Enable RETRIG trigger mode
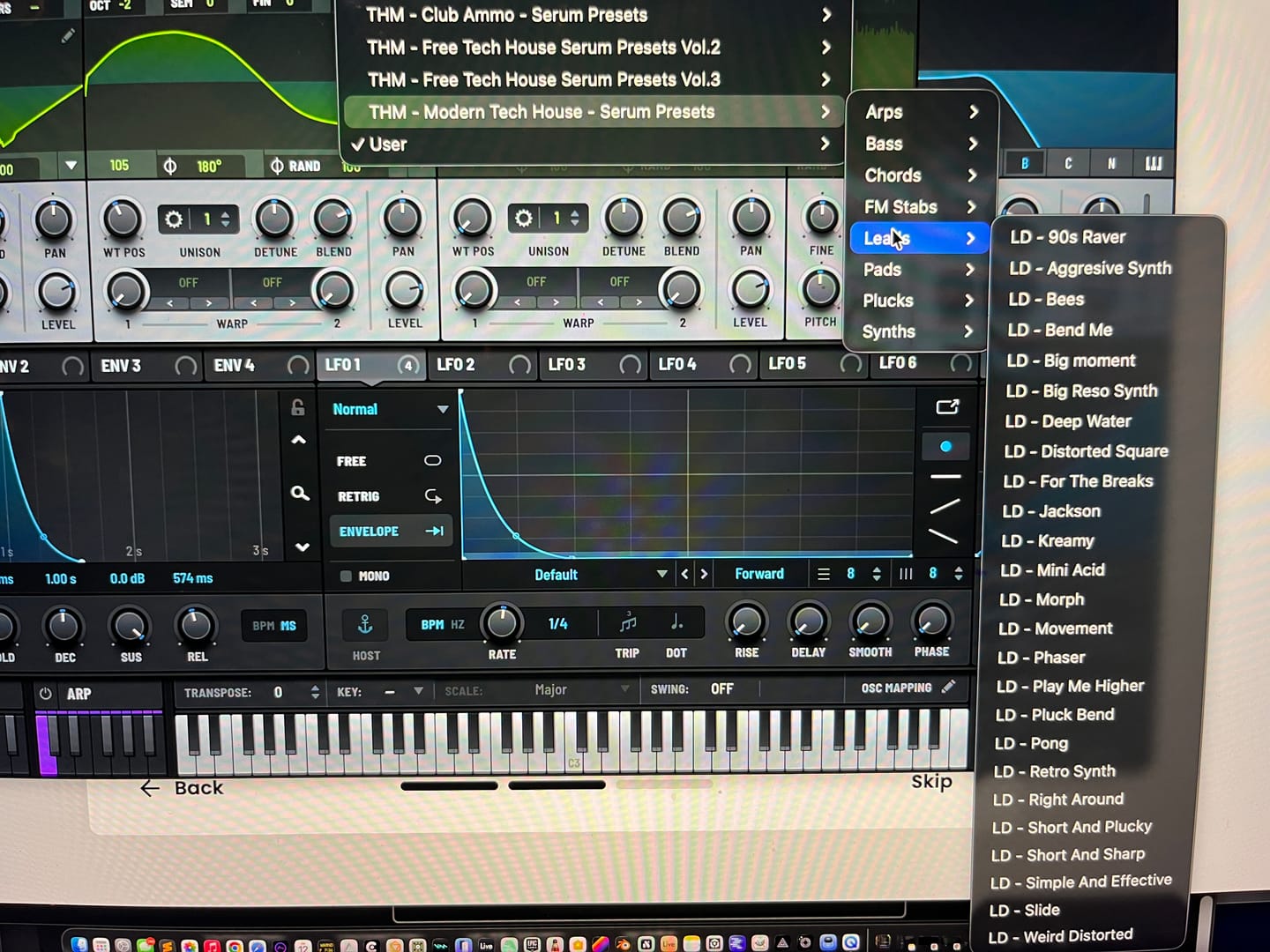 point(389,496)
